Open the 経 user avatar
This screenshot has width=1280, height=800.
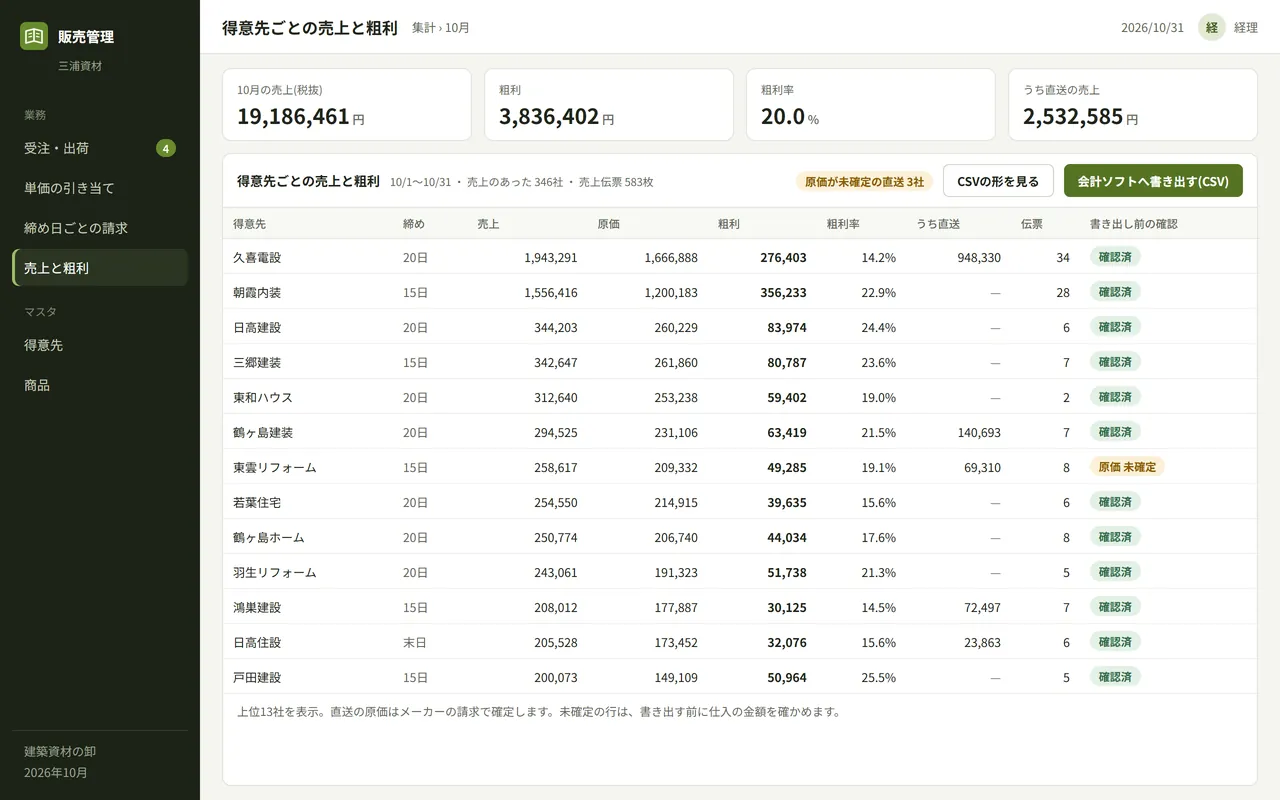[1212, 27]
